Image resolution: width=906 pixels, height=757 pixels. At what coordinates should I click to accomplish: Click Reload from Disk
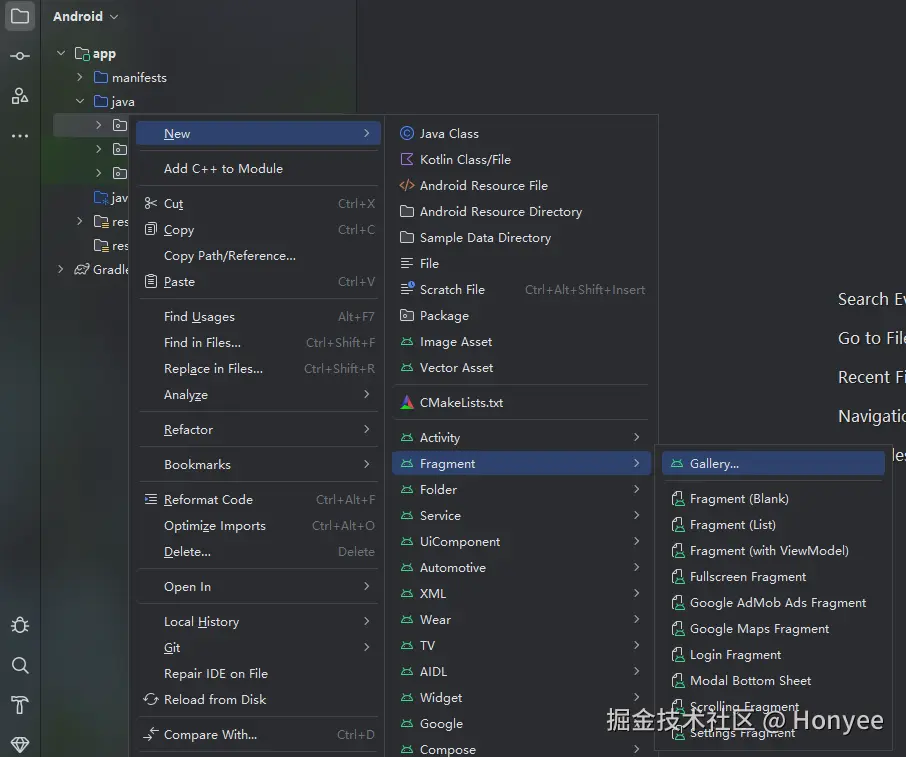[x=258, y=700]
